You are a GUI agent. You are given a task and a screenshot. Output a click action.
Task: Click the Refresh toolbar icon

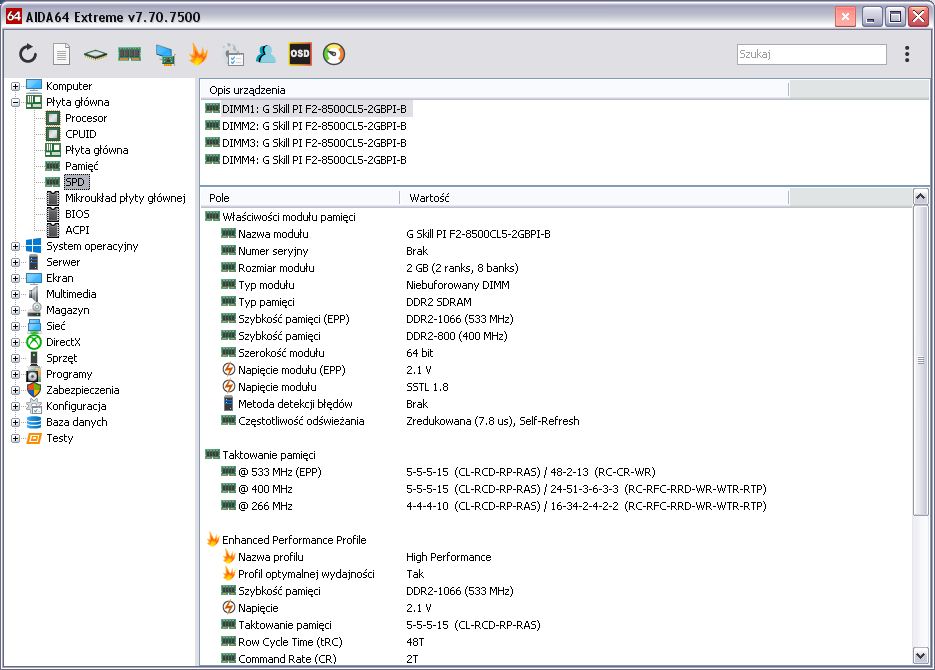pyautogui.click(x=28, y=54)
